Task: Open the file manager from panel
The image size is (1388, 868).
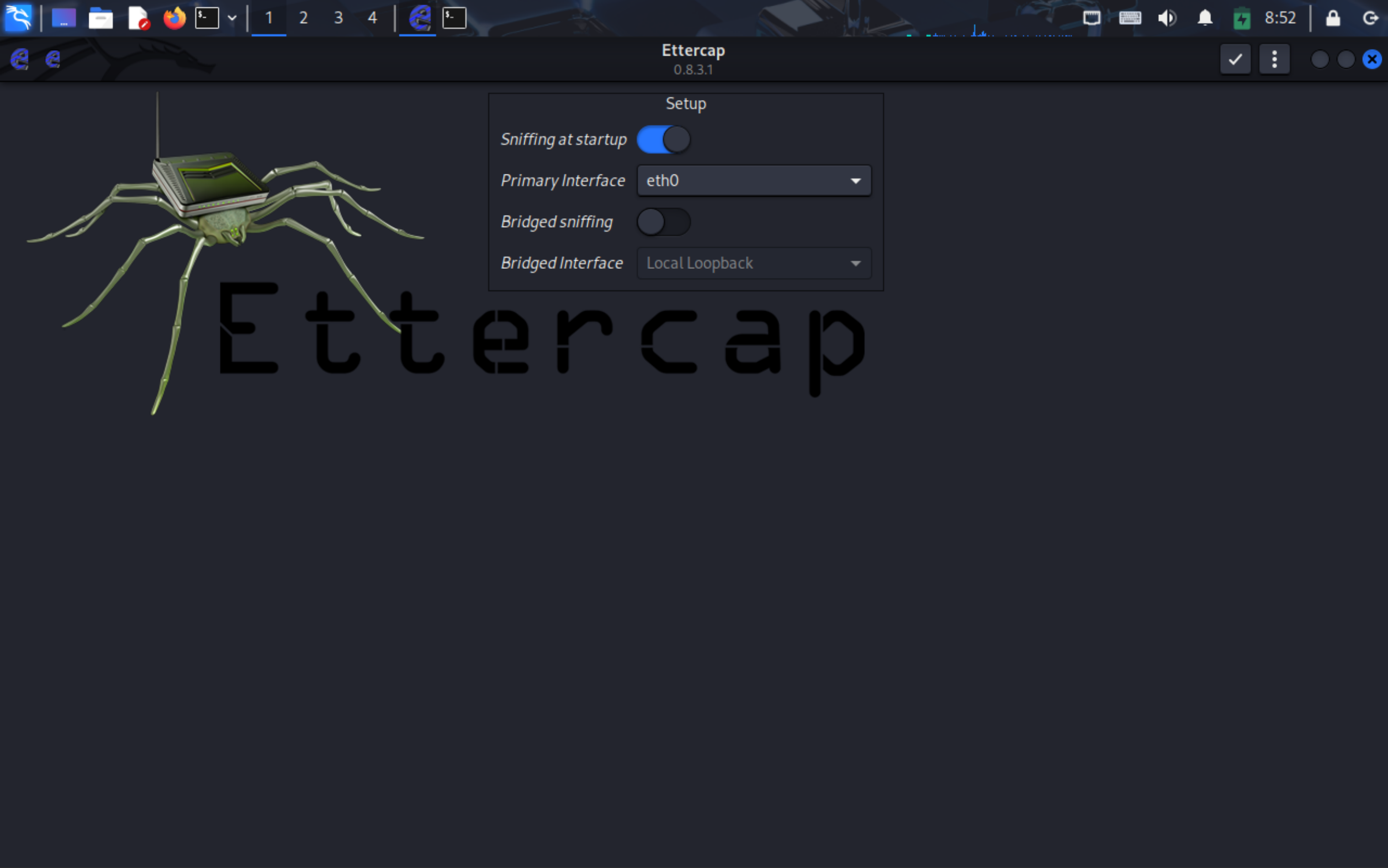Action: coord(101,19)
